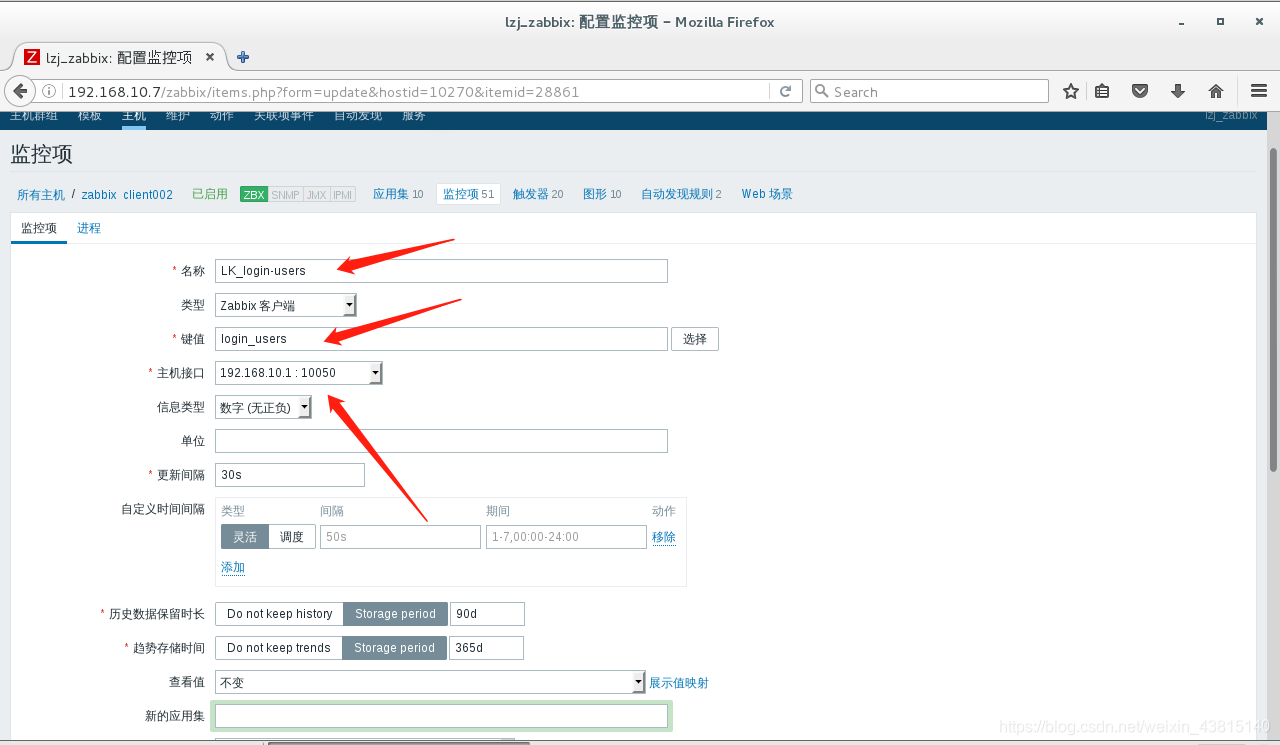Switch to the 监控项 form tab
The height and width of the screenshot is (745, 1280).
(x=39, y=228)
